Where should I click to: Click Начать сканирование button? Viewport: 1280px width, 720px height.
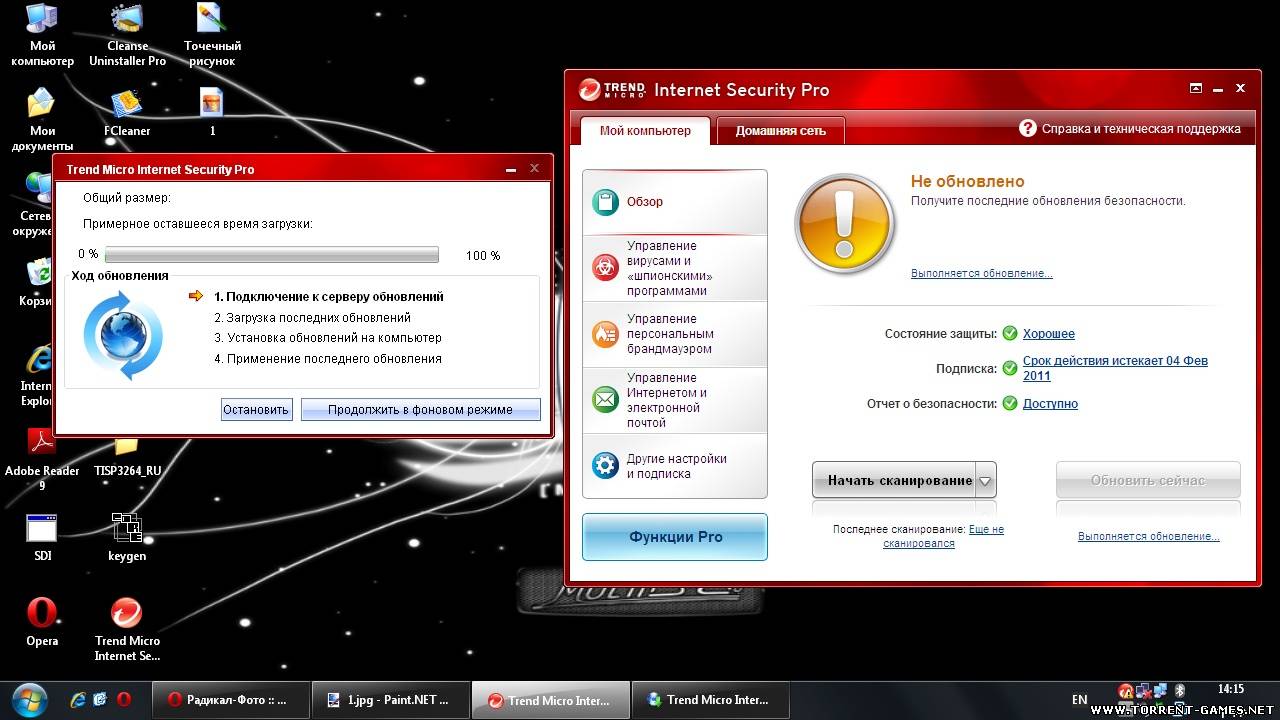click(894, 481)
